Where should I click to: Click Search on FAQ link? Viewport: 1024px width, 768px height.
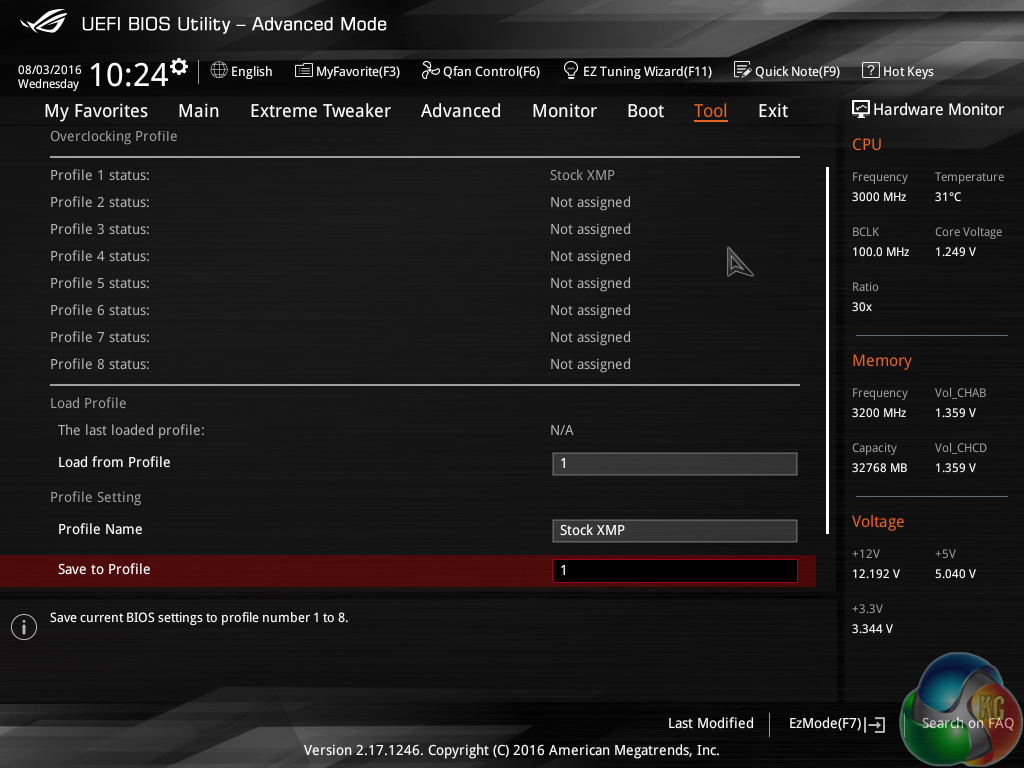(x=967, y=723)
